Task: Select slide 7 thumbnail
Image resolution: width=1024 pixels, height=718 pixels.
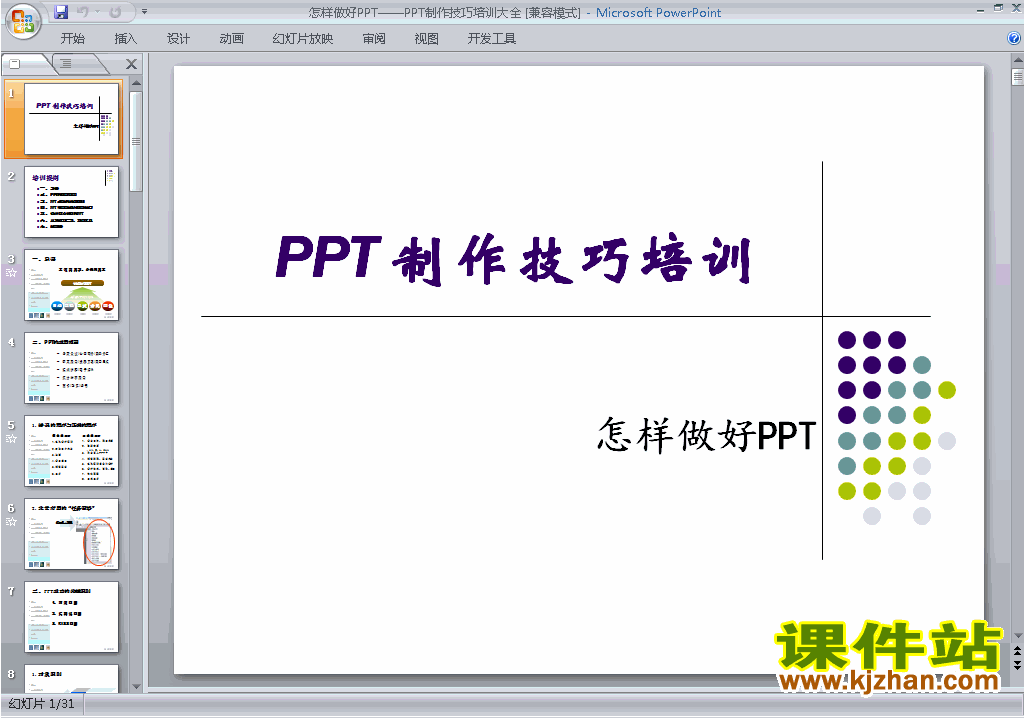Action: click(x=72, y=617)
